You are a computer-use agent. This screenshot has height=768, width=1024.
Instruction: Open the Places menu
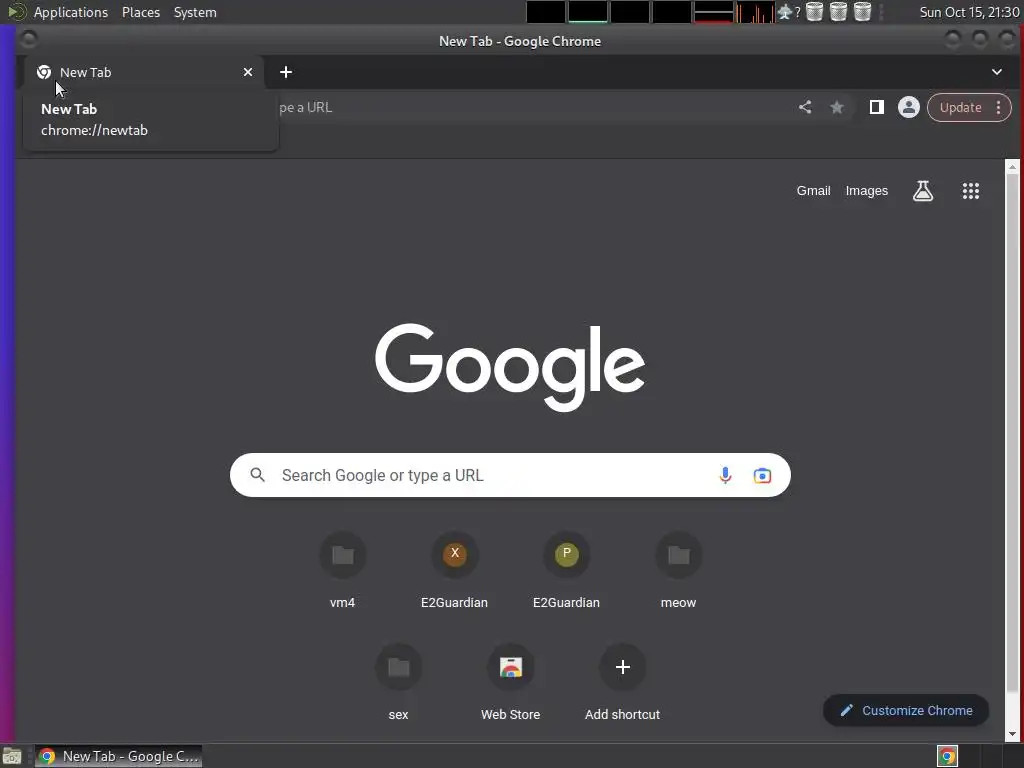click(141, 12)
